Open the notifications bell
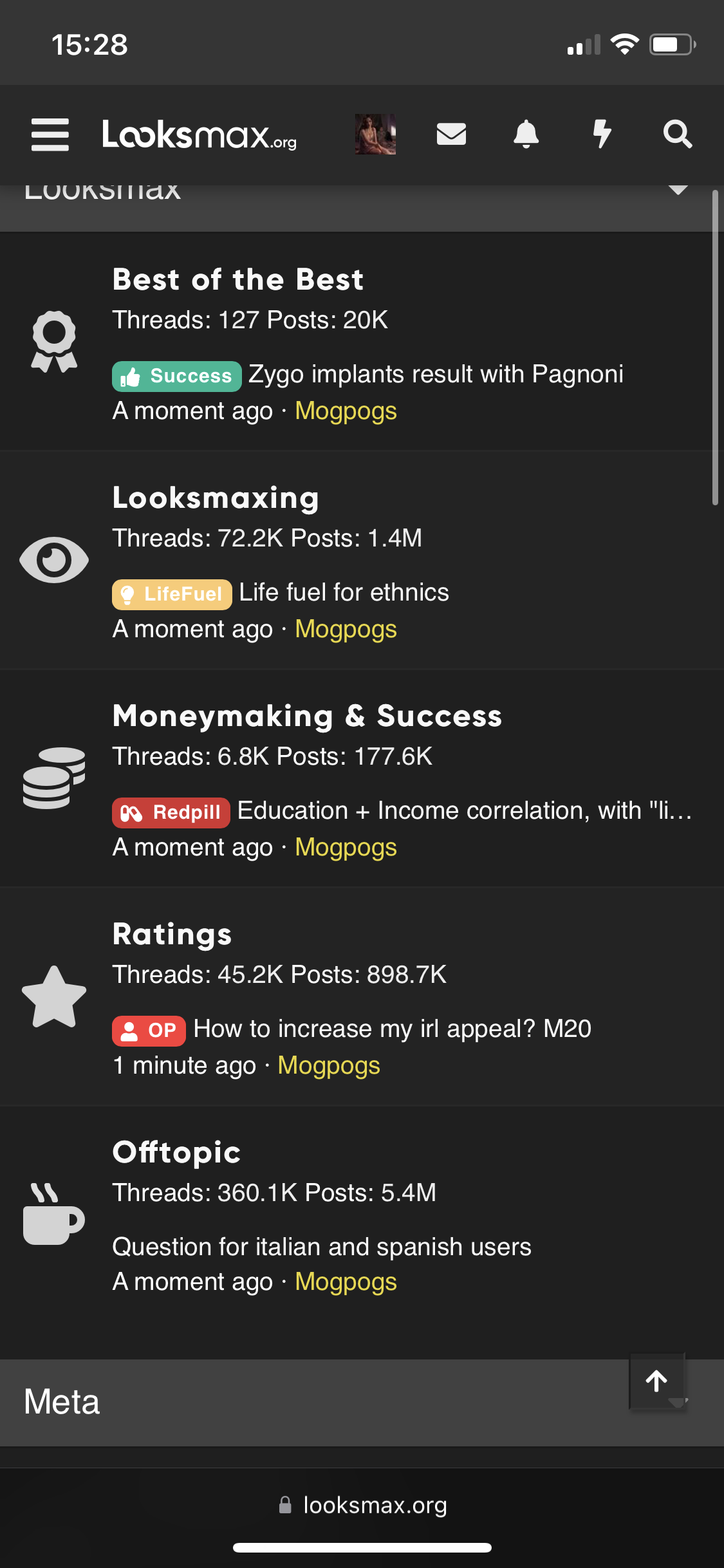This screenshot has width=724, height=1568. click(526, 134)
